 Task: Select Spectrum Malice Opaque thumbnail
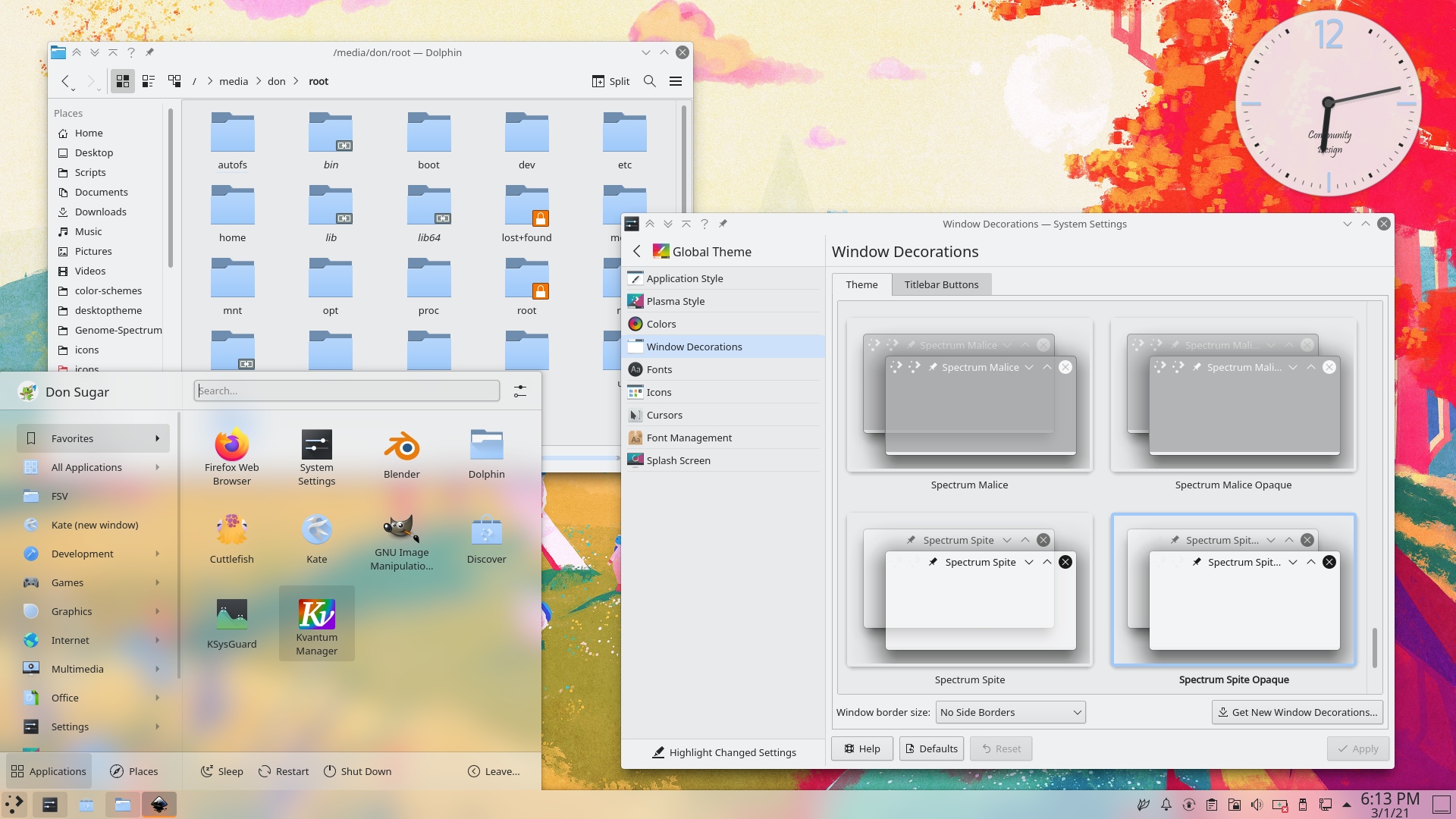1233,395
